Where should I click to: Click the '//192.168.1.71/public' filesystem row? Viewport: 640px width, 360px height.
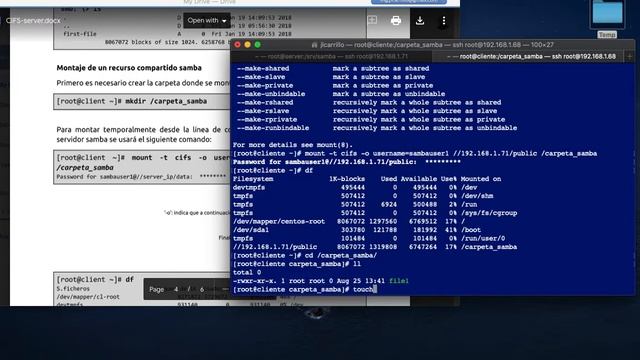point(375,247)
